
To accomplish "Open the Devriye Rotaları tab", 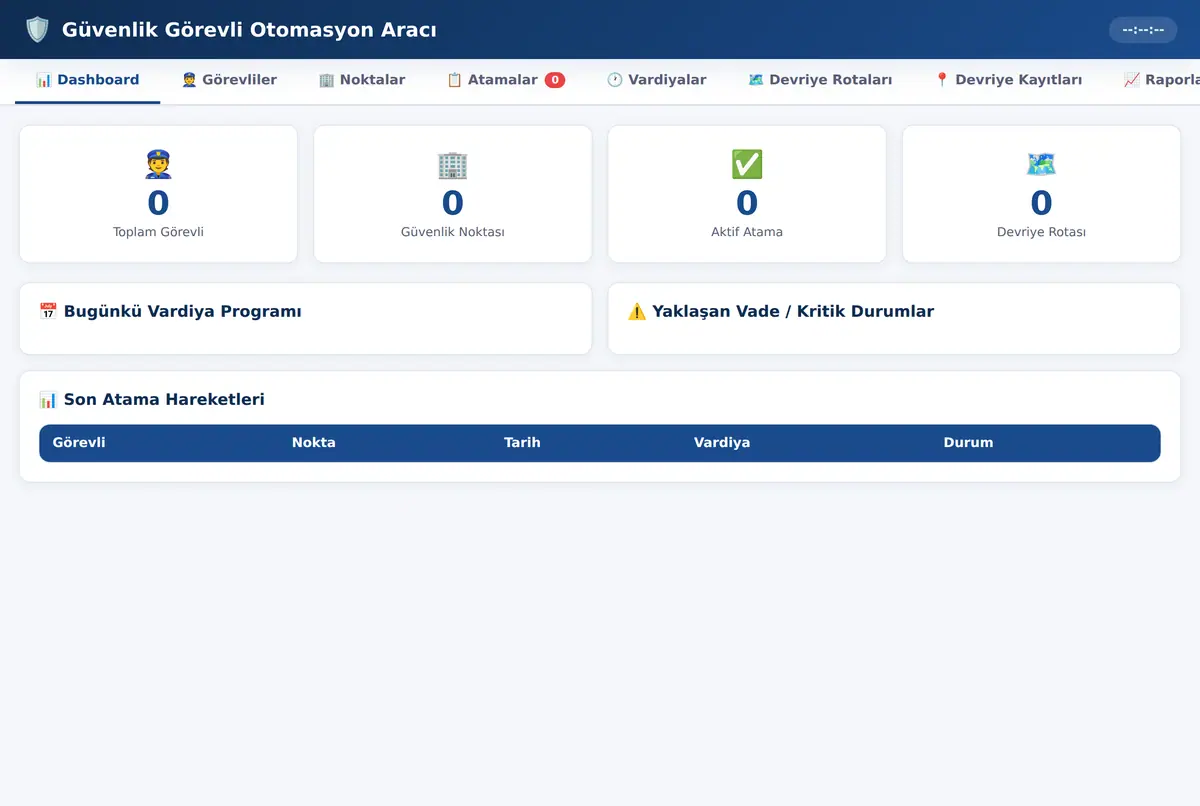I will pyautogui.click(x=820, y=80).
